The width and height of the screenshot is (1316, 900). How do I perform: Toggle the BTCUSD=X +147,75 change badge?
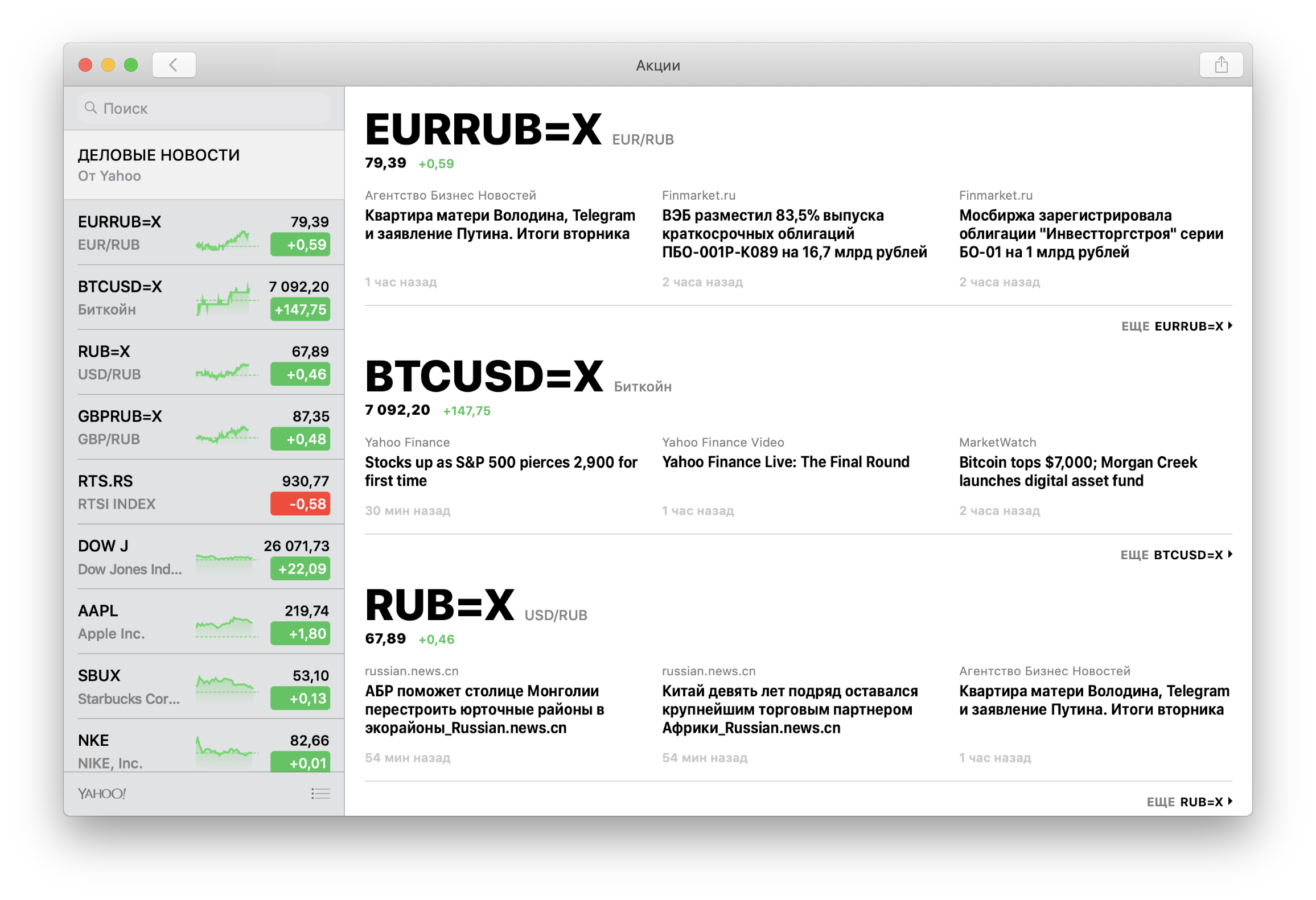300,309
